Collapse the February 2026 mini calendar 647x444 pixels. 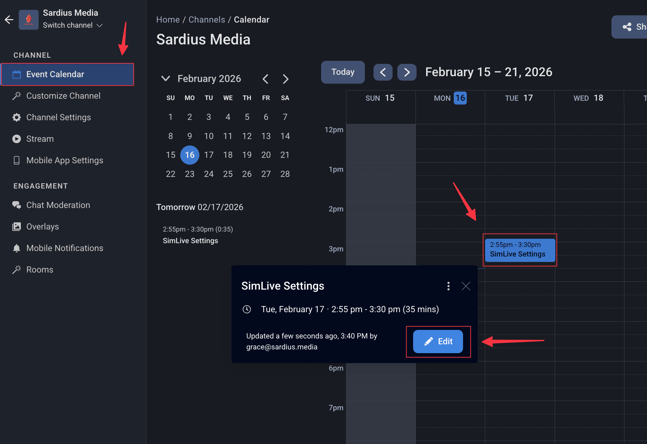[166, 78]
